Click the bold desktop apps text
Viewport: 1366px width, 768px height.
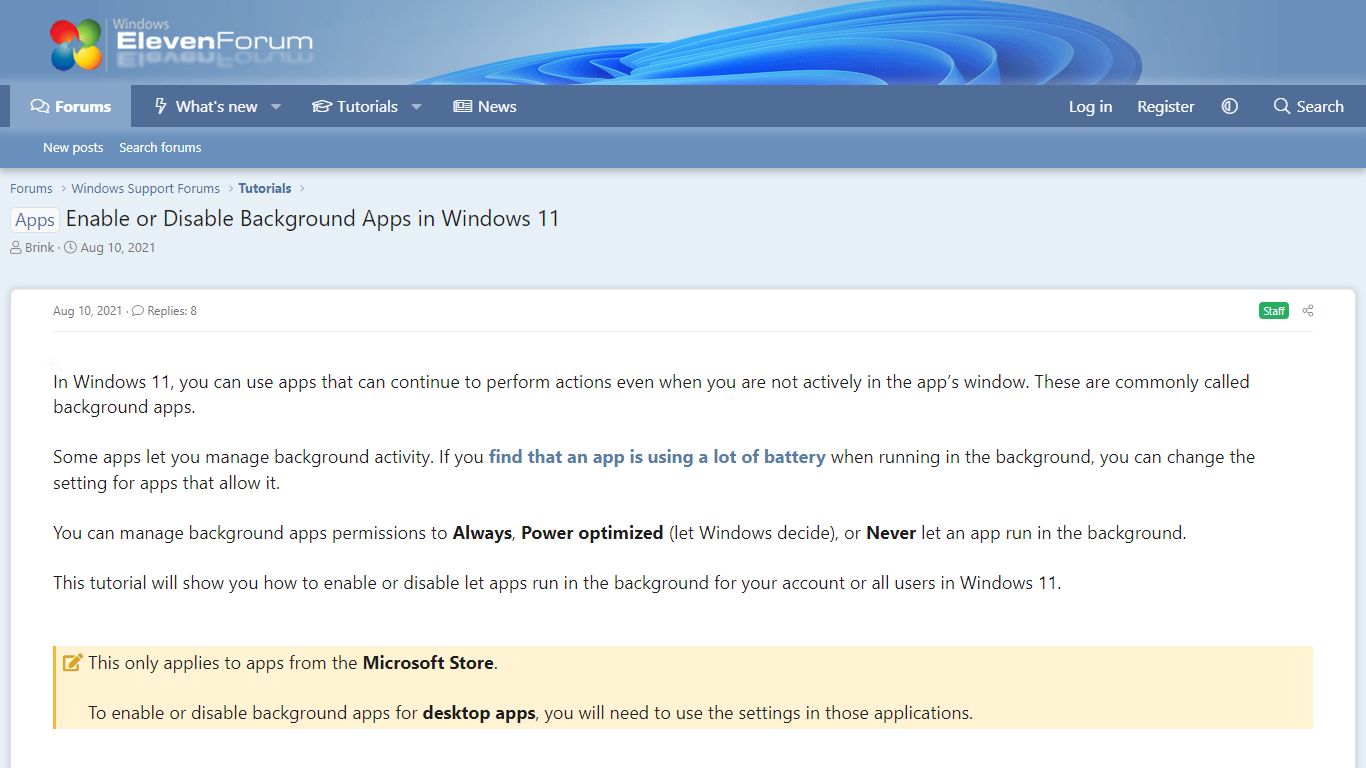479,713
